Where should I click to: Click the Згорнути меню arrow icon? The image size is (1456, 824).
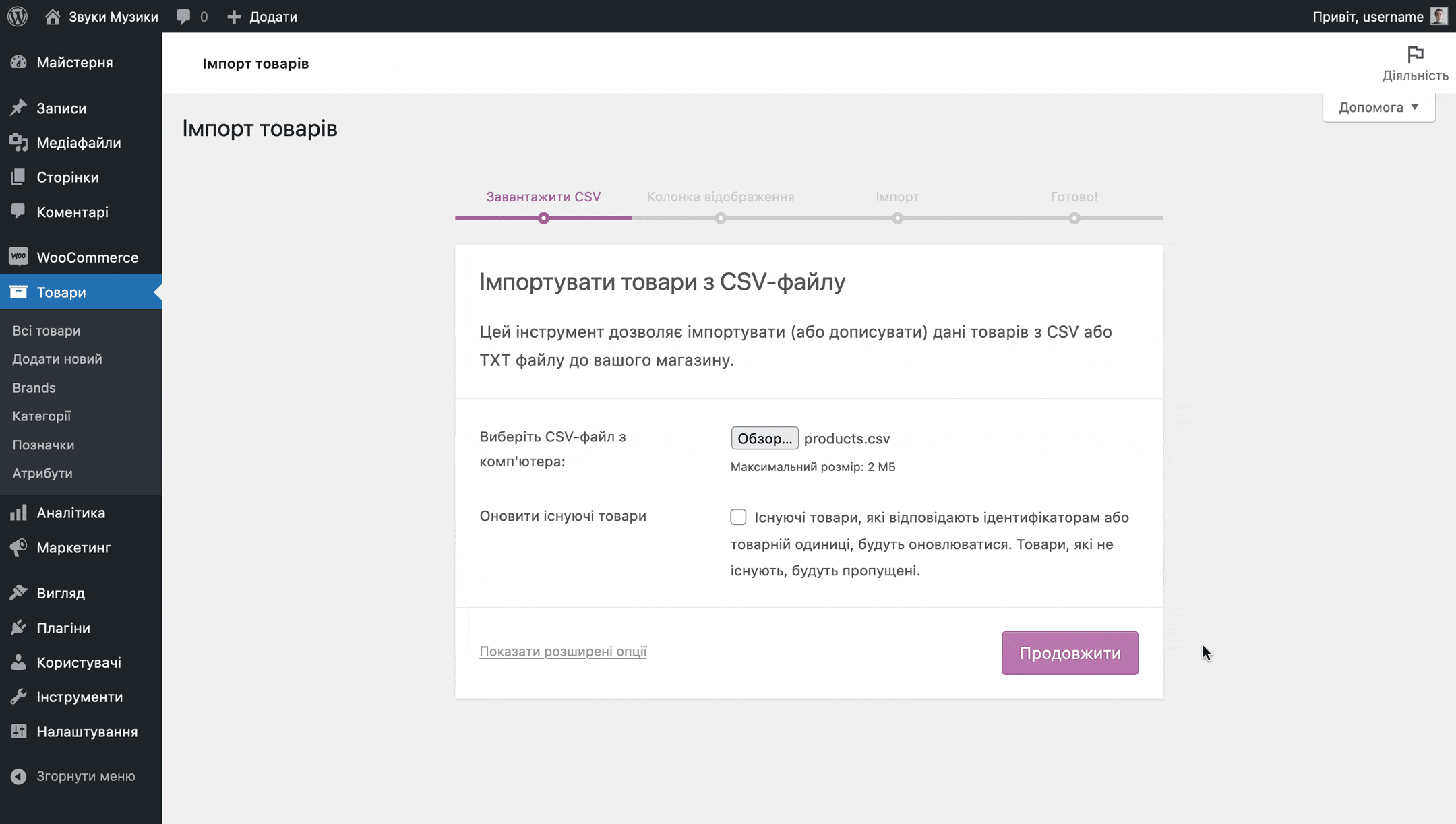[19, 776]
